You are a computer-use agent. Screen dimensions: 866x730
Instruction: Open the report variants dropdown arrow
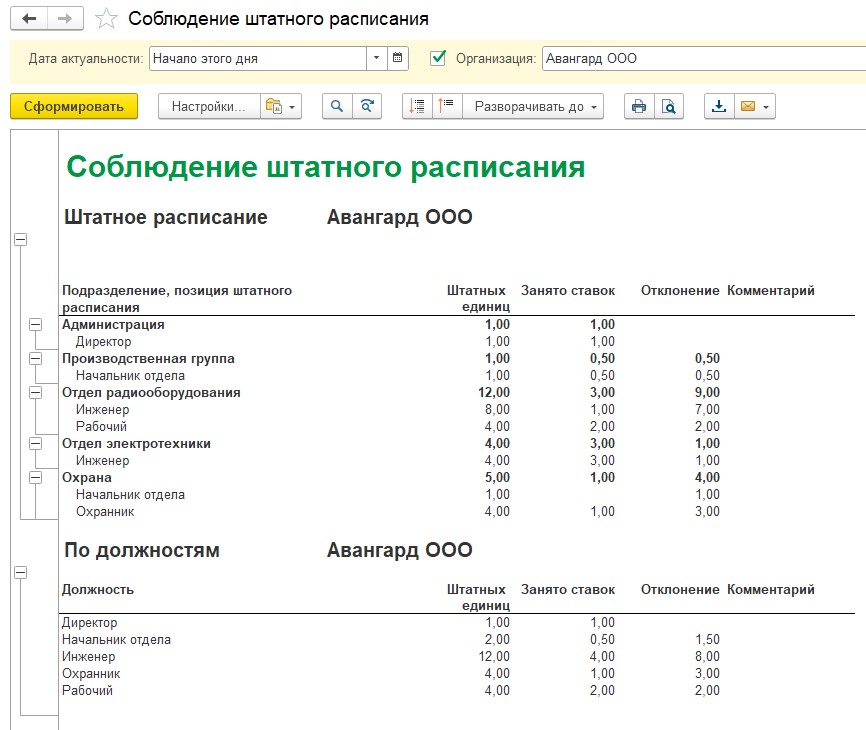click(x=292, y=107)
